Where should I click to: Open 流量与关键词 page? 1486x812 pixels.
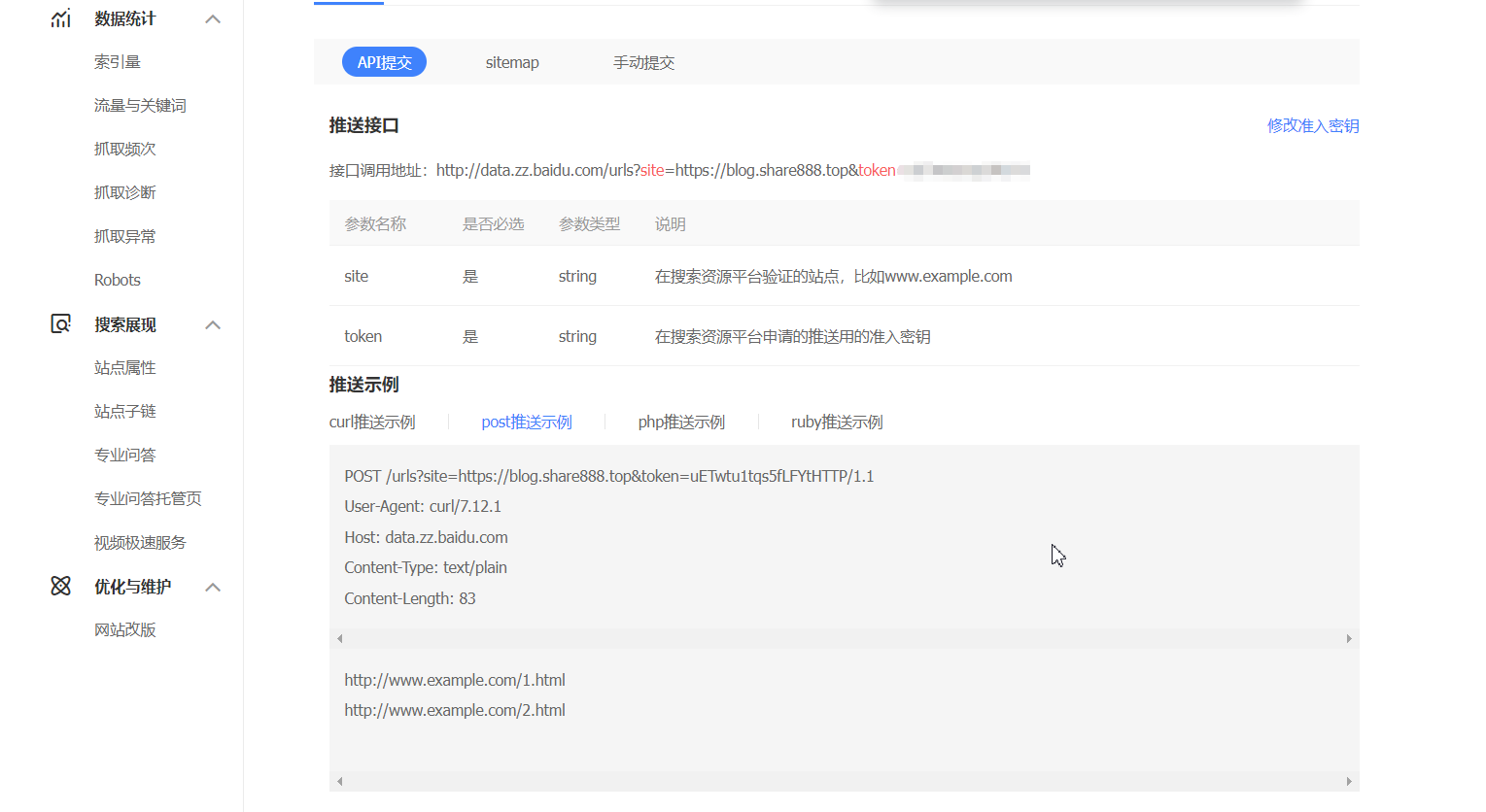pos(140,105)
